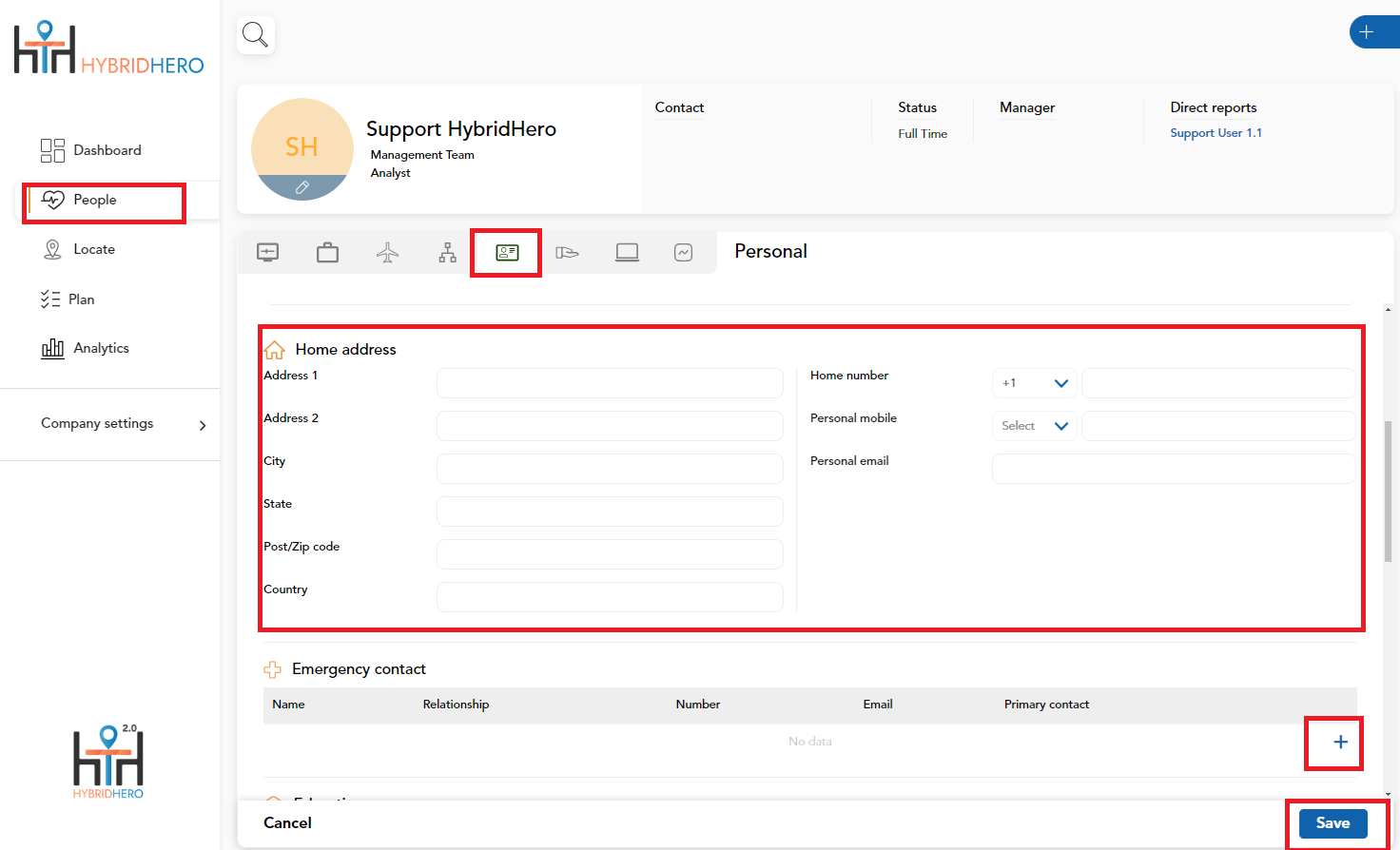Go to Dashboard in the sidebar
Screen dimensions: 1400x850
pos(91,150)
